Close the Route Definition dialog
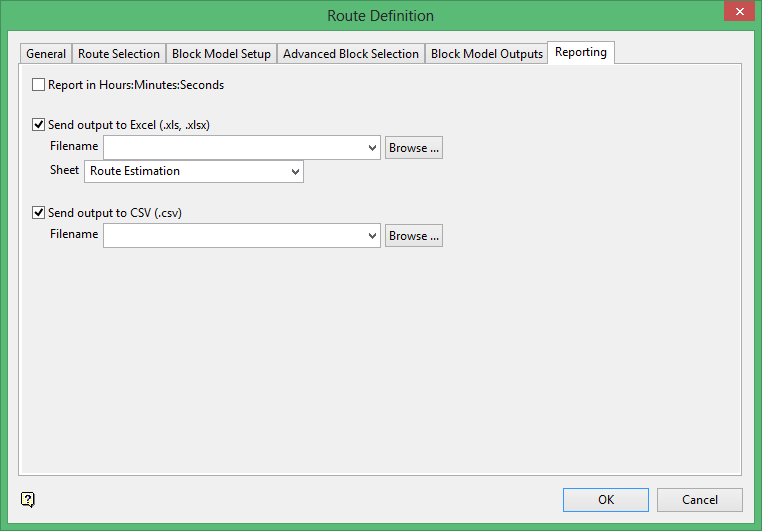The height and width of the screenshot is (531, 762). tap(737, 13)
